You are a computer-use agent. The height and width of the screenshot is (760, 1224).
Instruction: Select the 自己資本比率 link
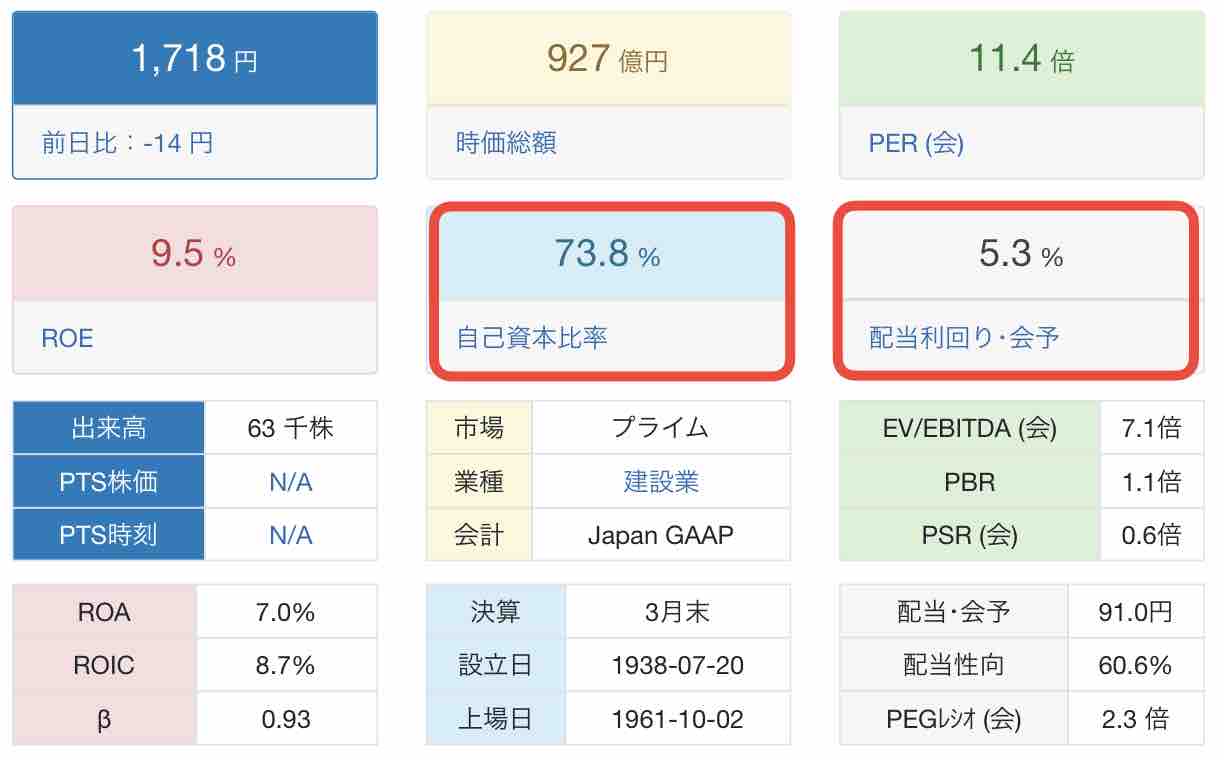point(531,337)
